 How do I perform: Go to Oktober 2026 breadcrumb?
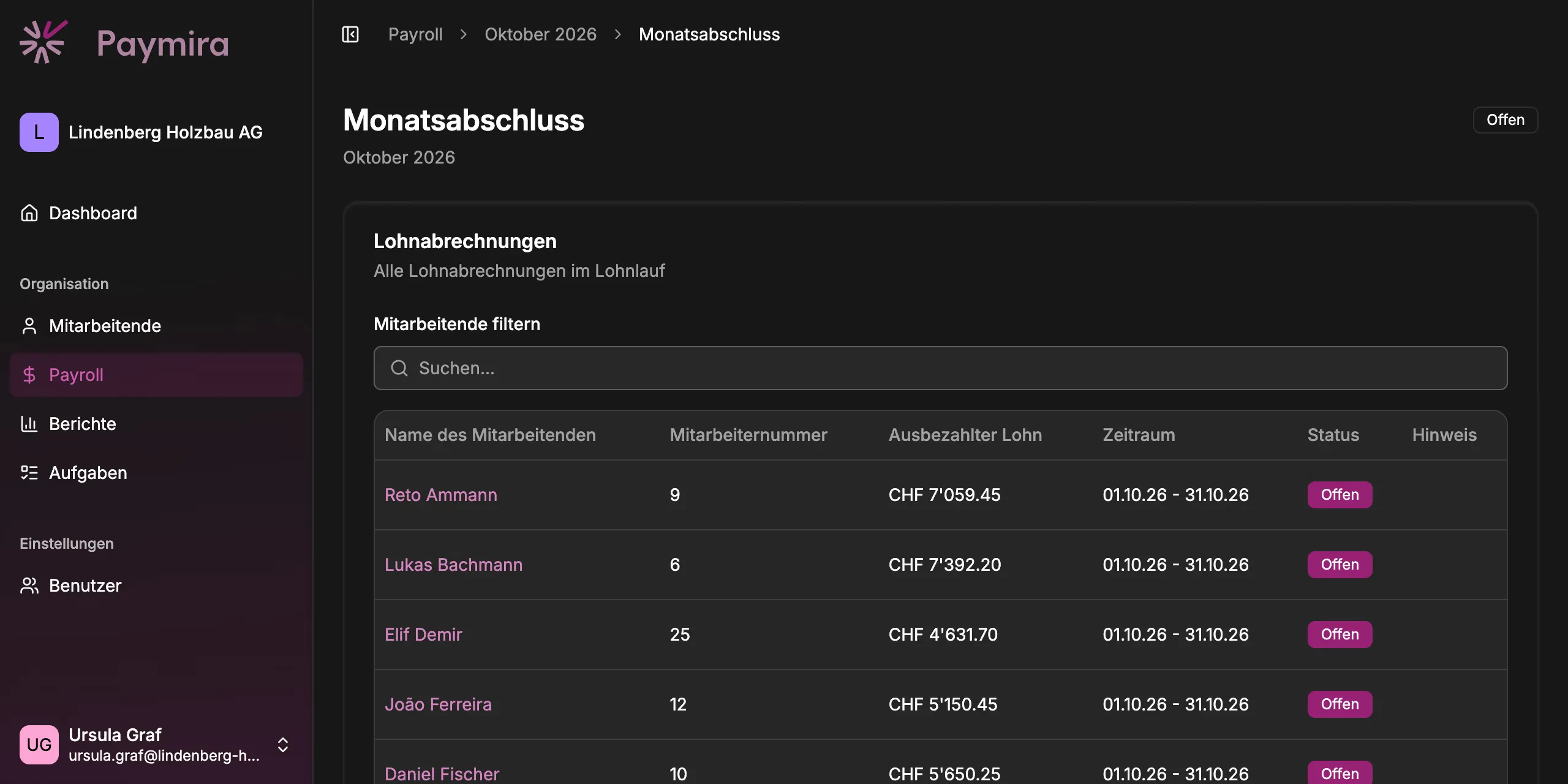point(540,34)
